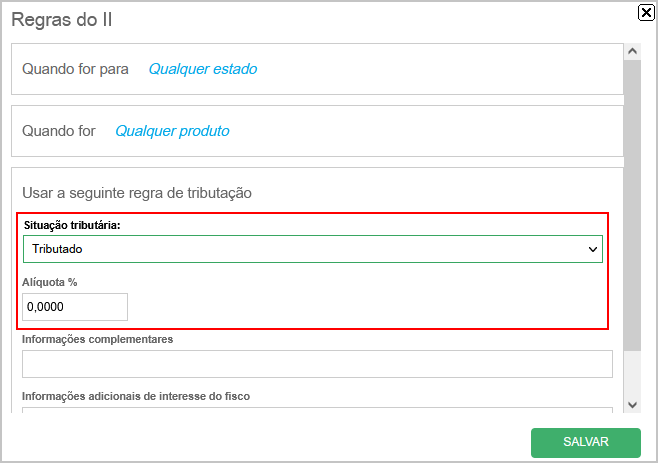Click the scrollbar down arrow
The height and width of the screenshot is (463, 658).
coord(632,405)
